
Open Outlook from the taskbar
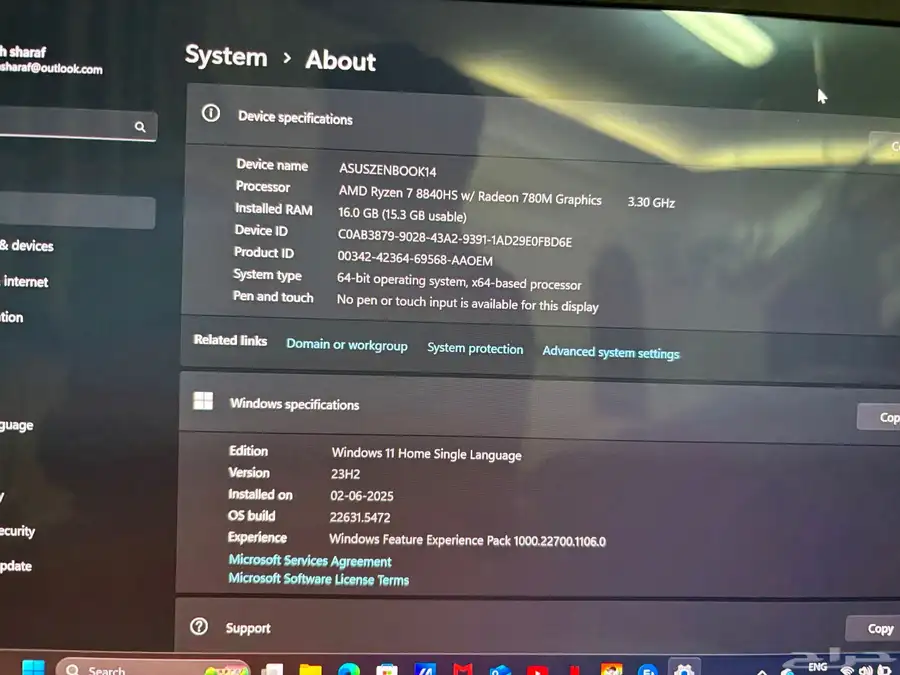coord(501,670)
